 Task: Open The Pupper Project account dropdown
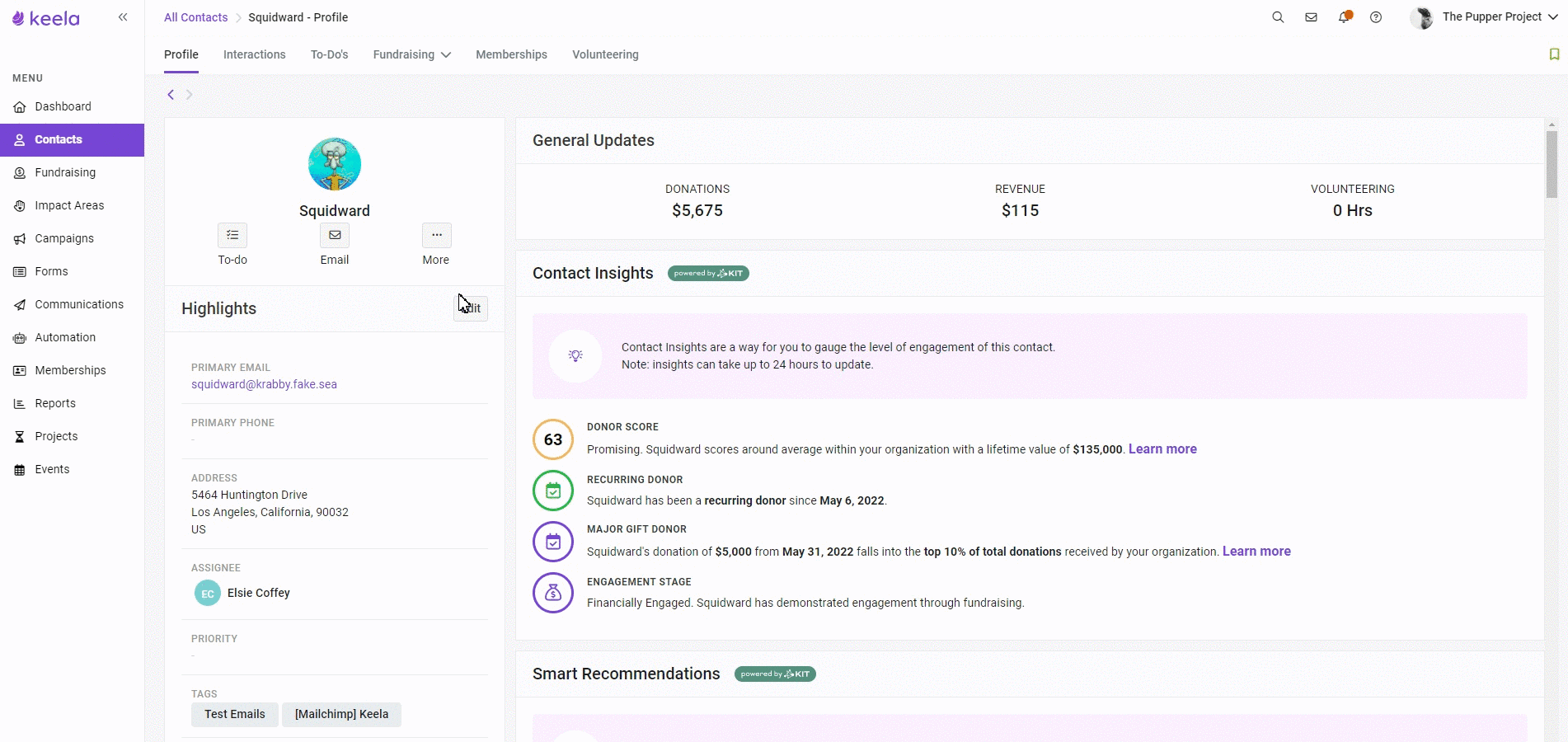click(x=1484, y=17)
